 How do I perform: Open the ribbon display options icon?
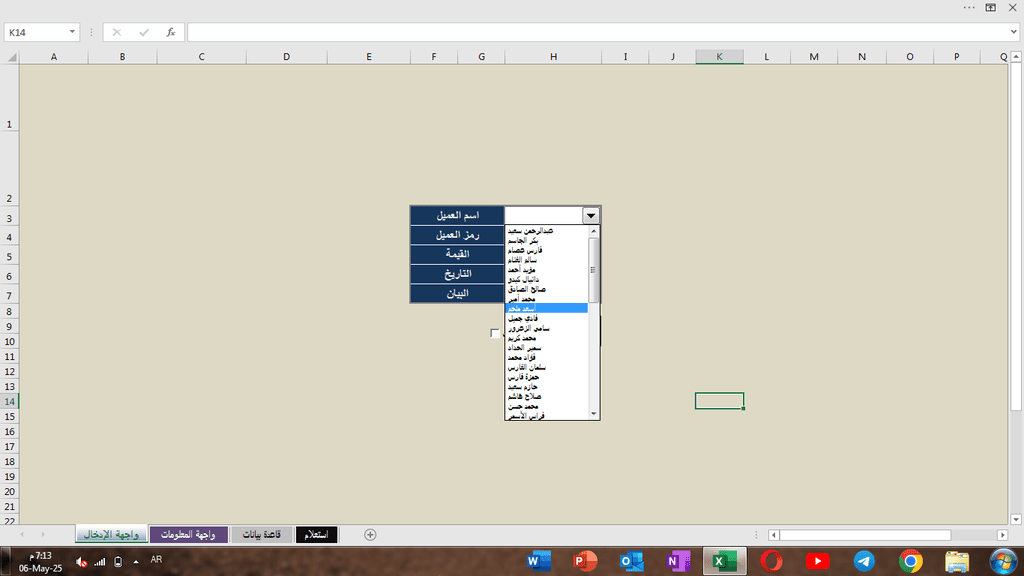991,8
